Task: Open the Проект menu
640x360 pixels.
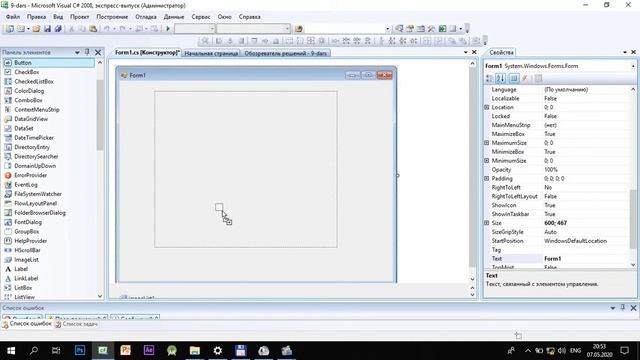Action: 79,17
